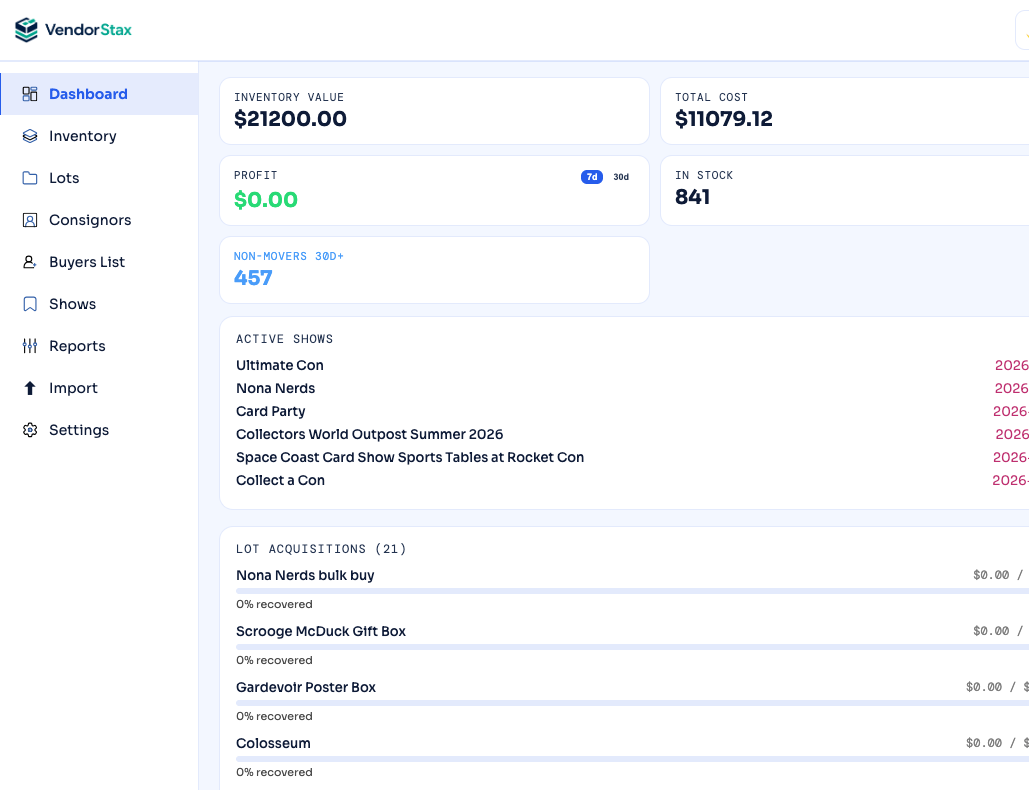Click the Settings gear icon
1029x790 pixels.
pyautogui.click(x=30, y=430)
